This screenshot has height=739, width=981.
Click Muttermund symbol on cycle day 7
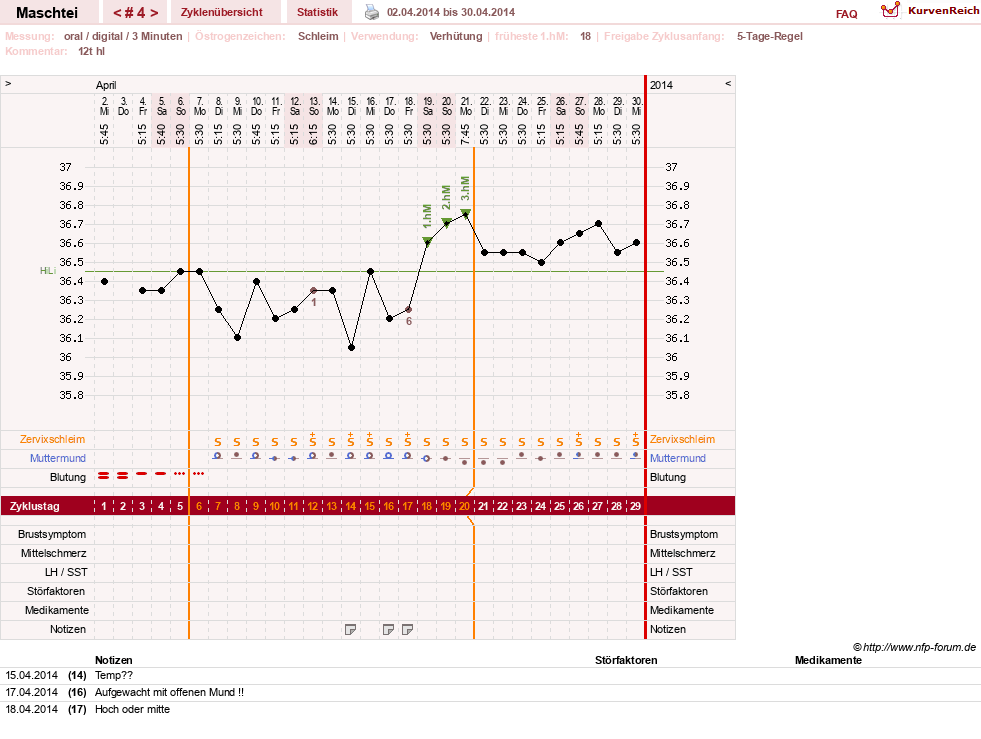218,456
